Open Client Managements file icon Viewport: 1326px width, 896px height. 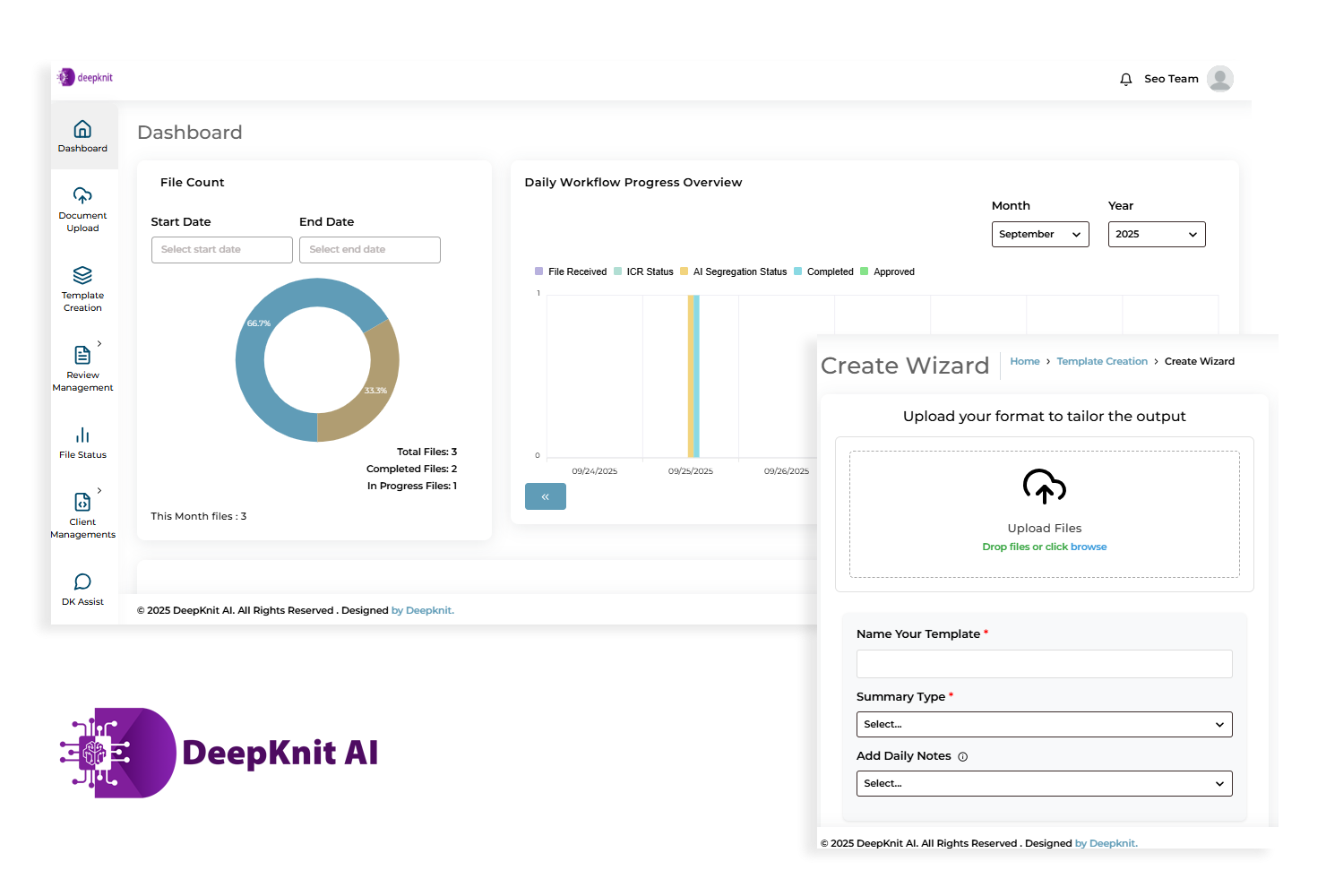click(82, 502)
